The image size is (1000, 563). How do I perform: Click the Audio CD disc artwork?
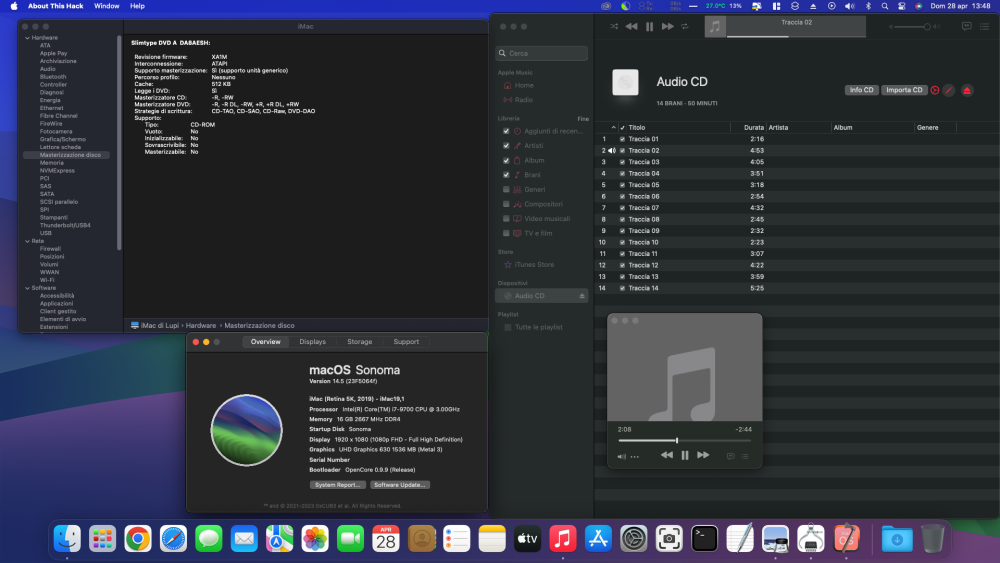tap(625, 82)
